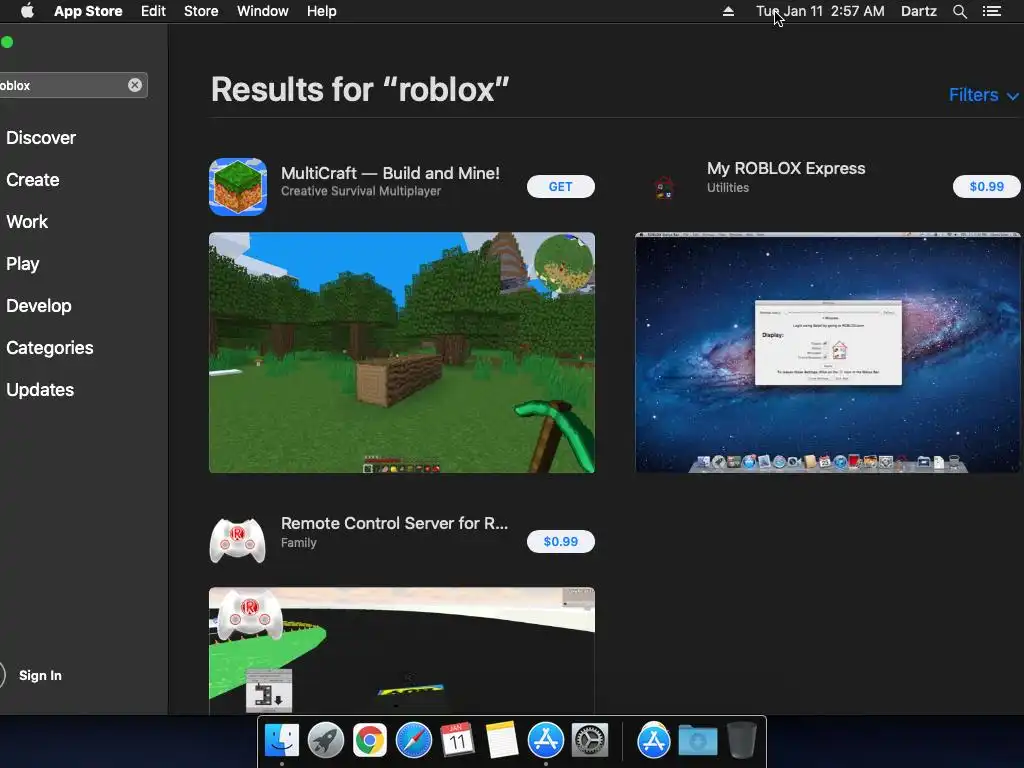This screenshot has width=1024, height=768.
Task: Buy My ROBLOX Express for $0.99
Action: [x=986, y=187]
